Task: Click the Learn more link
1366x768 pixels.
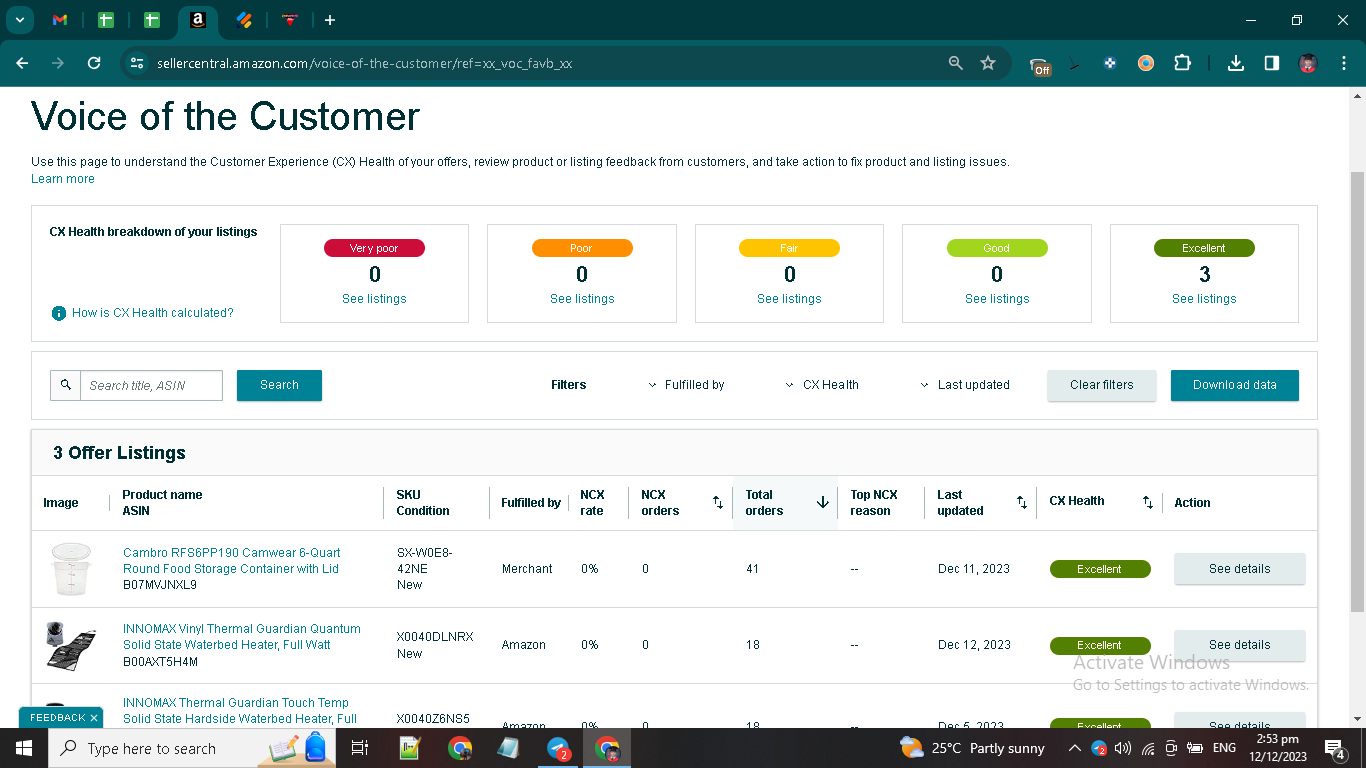Action: point(63,179)
